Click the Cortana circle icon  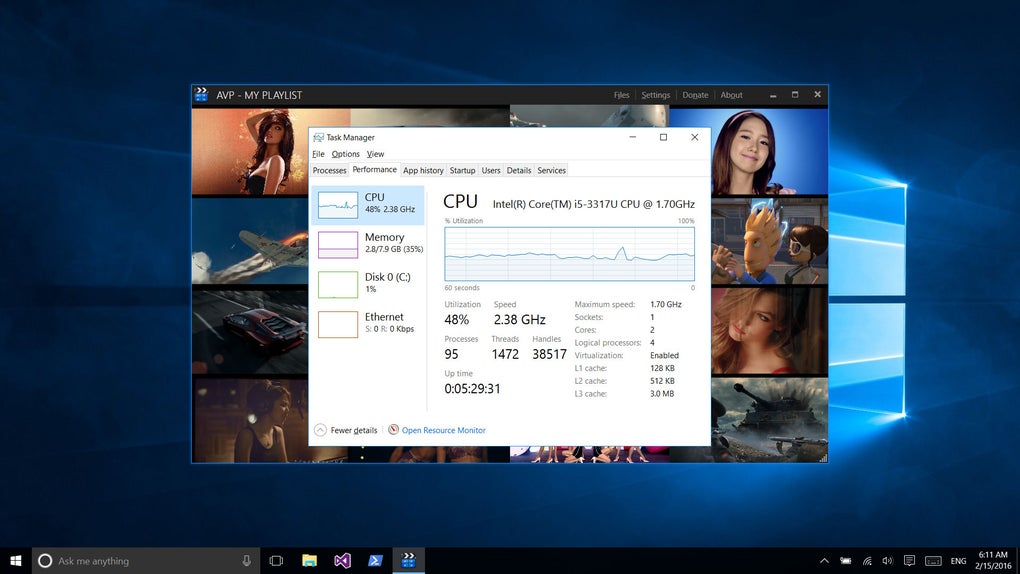(x=45, y=560)
